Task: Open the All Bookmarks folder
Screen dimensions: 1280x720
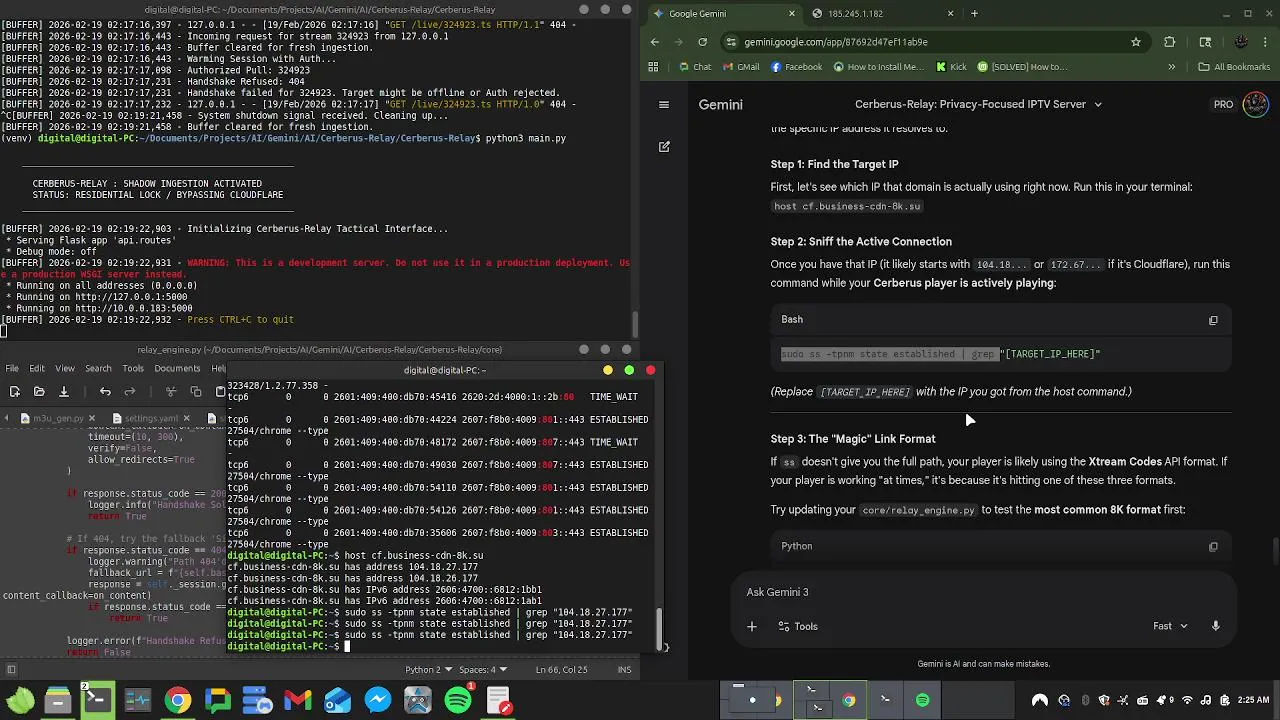Action: (1234, 67)
